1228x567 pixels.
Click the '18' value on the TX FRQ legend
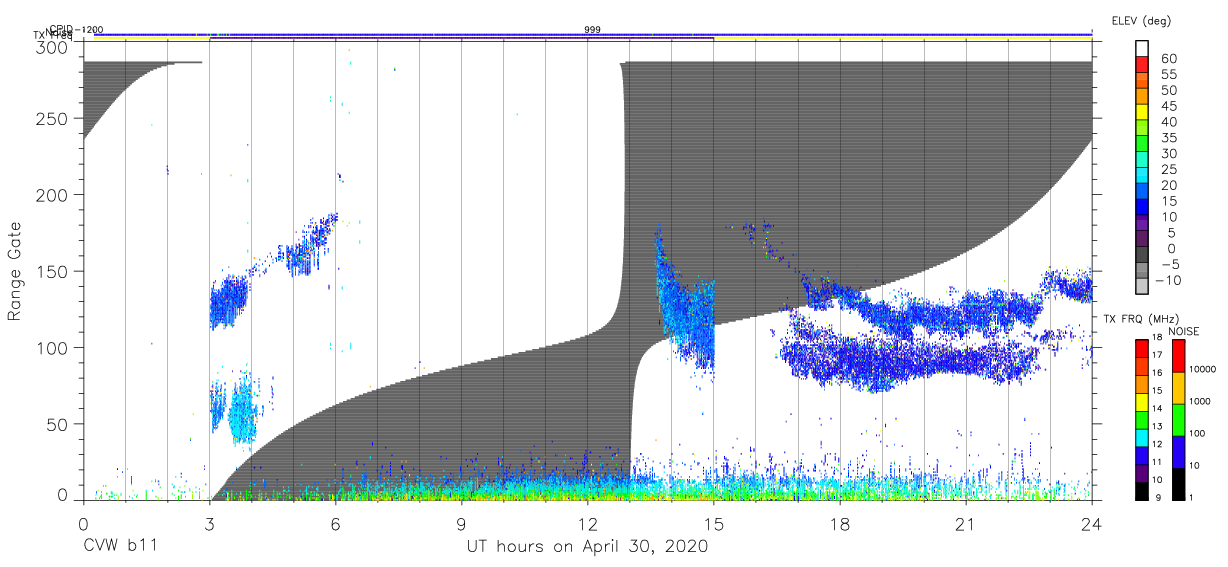1158,338
